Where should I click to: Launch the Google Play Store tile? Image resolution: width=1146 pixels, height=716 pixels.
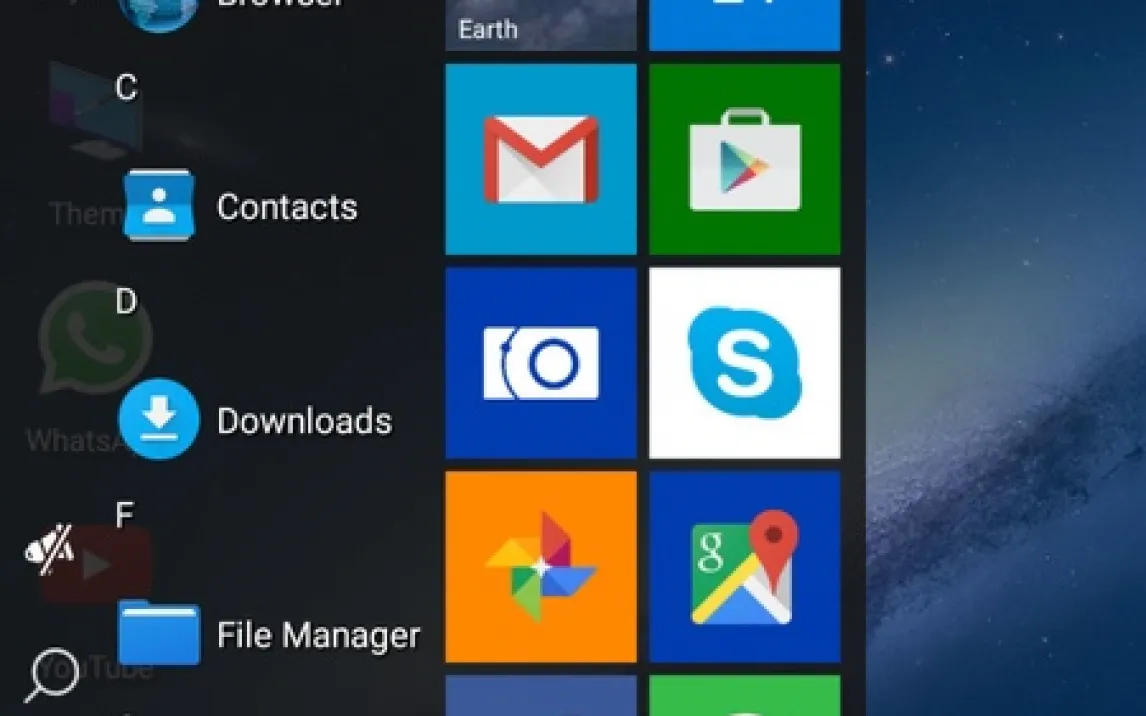(744, 160)
